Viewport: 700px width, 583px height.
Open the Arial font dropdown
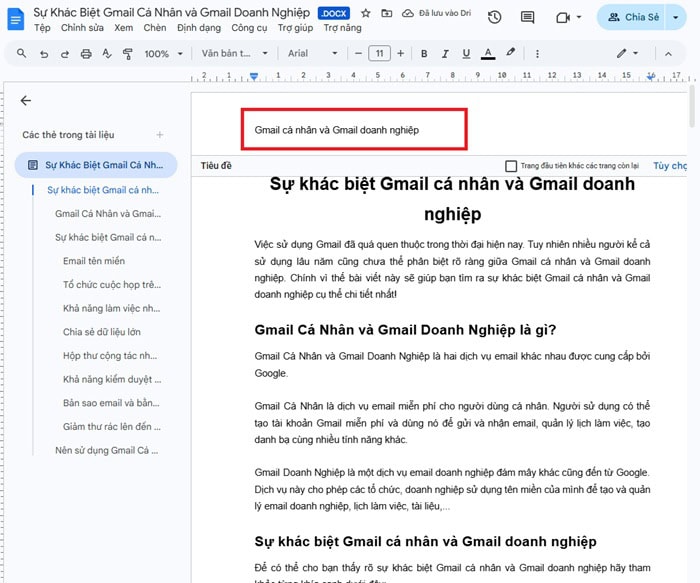pos(313,53)
